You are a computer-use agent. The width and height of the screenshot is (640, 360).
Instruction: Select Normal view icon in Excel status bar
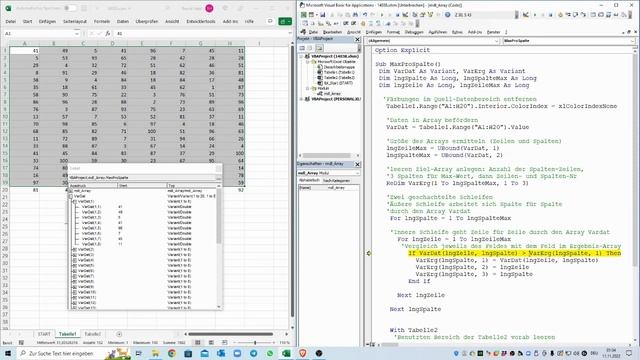(198, 342)
